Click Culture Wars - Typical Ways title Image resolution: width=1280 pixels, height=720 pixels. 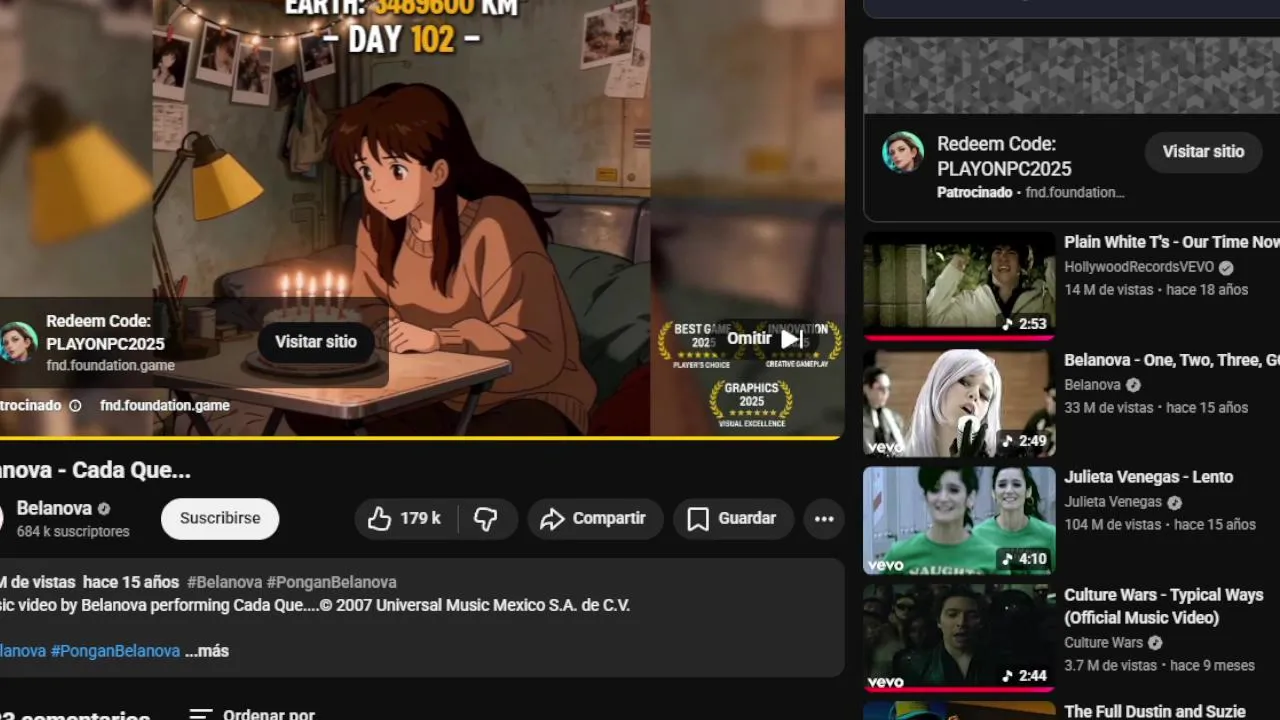(1163, 606)
